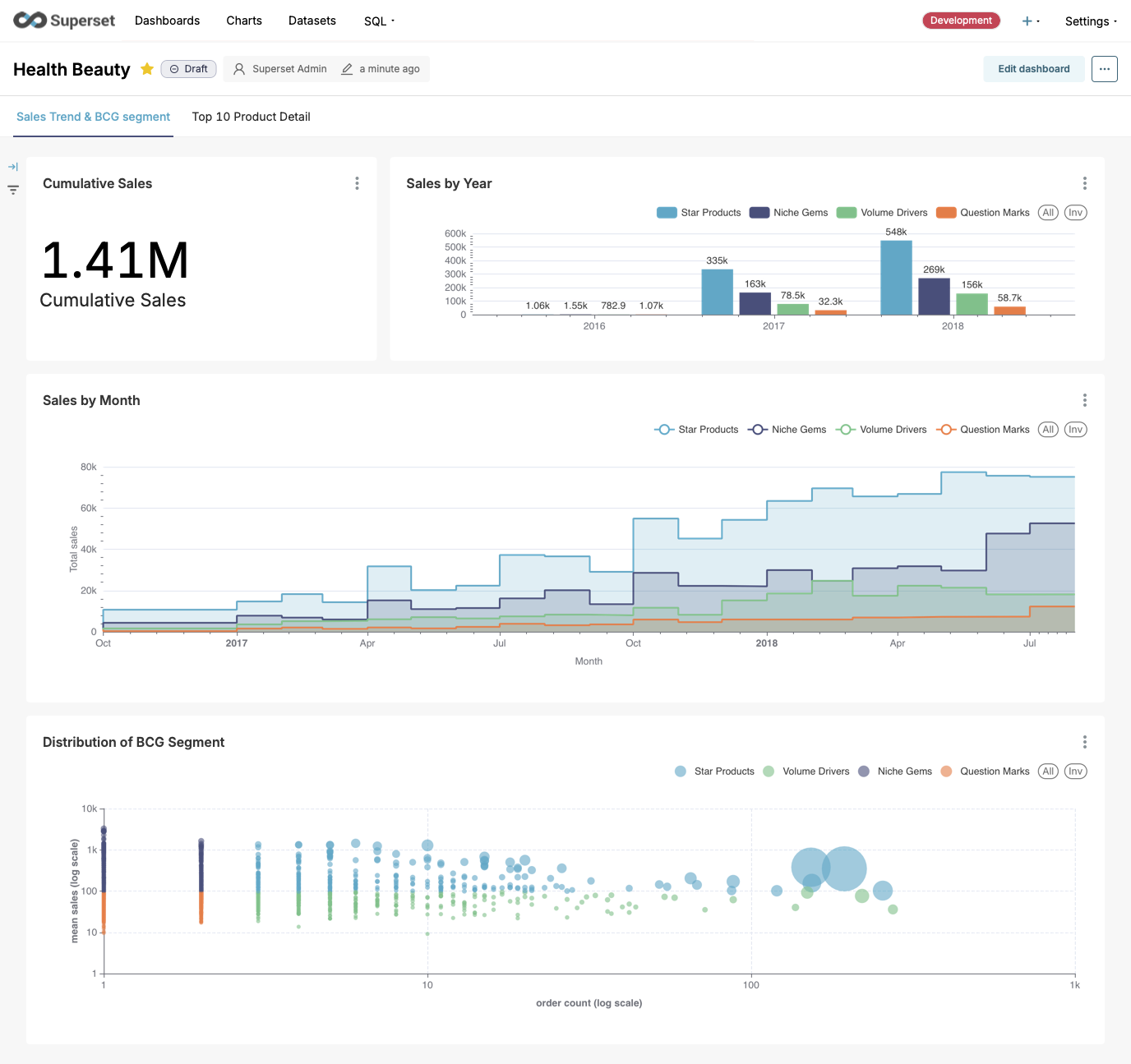
Task: Expand the Settings dropdown
Action: pyautogui.click(x=1090, y=21)
